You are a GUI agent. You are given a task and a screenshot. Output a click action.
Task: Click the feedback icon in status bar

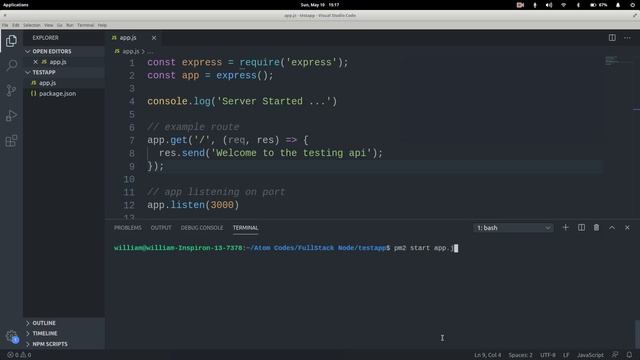[615, 355]
